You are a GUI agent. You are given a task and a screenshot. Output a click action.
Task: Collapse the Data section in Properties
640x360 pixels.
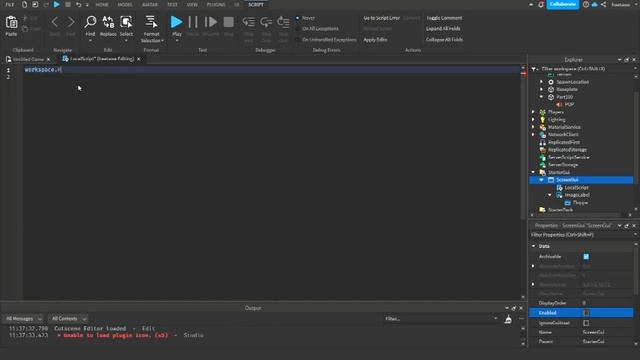point(533,246)
